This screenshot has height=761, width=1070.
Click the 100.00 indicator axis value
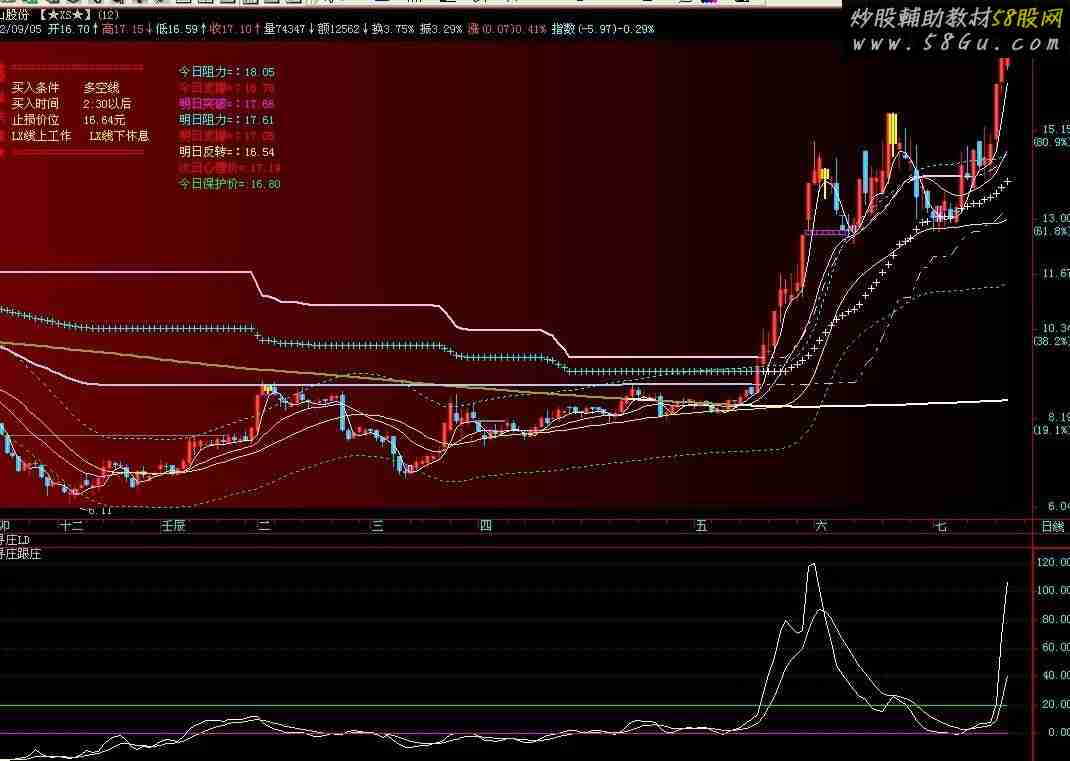coord(1053,590)
